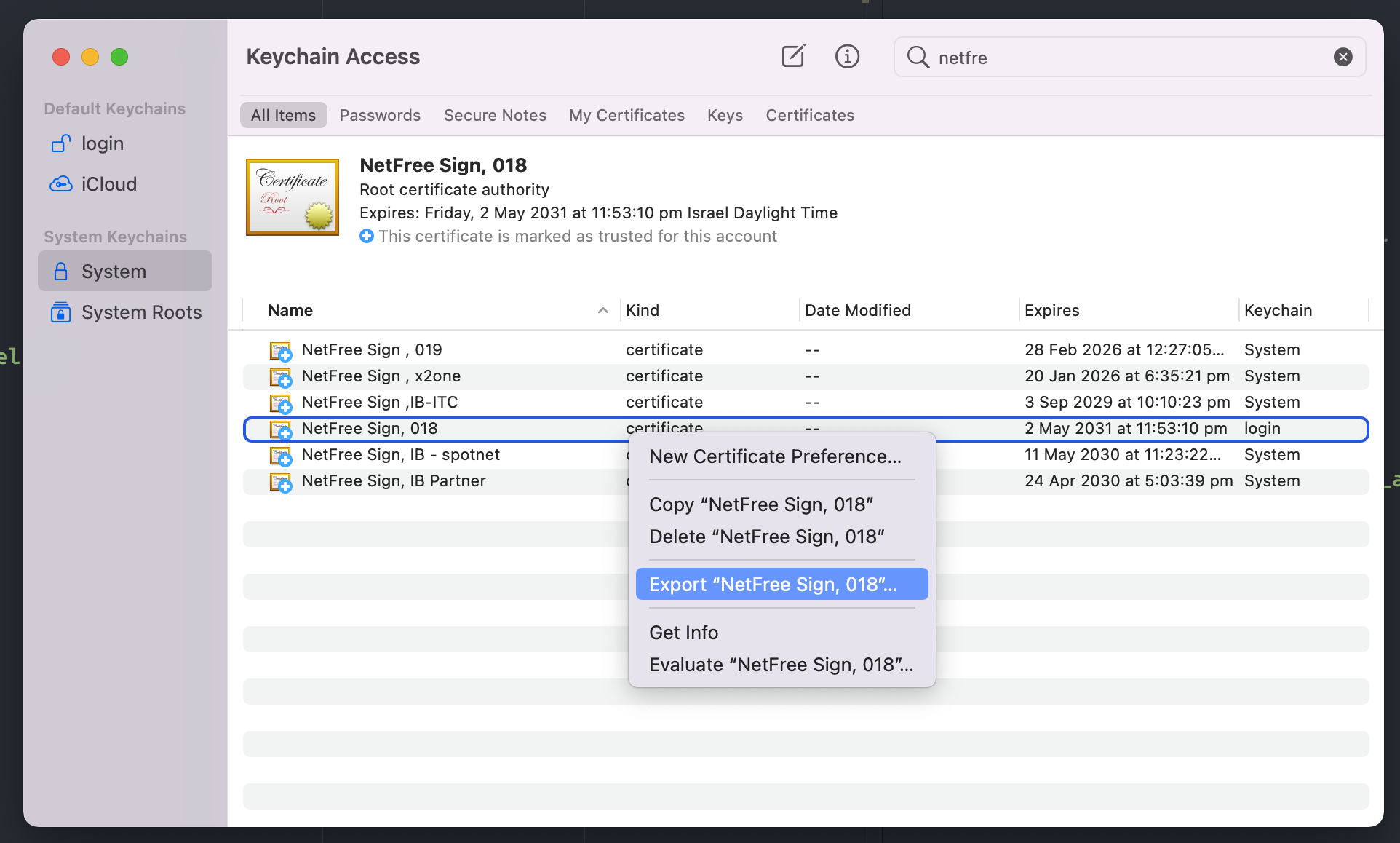Click the lock icon beside System

point(61,272)
